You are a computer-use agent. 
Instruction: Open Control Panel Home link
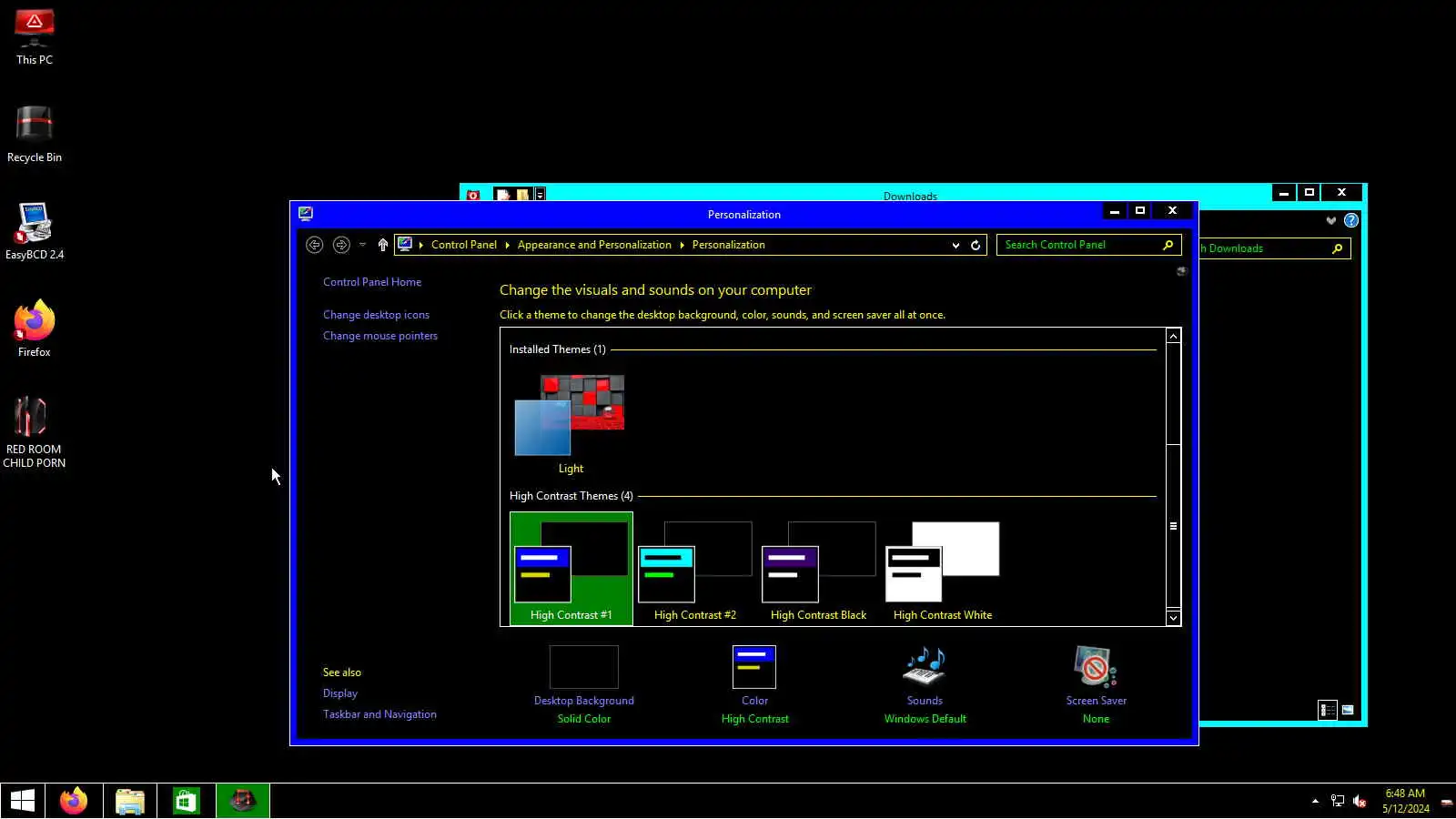click(x=372, y=282)
